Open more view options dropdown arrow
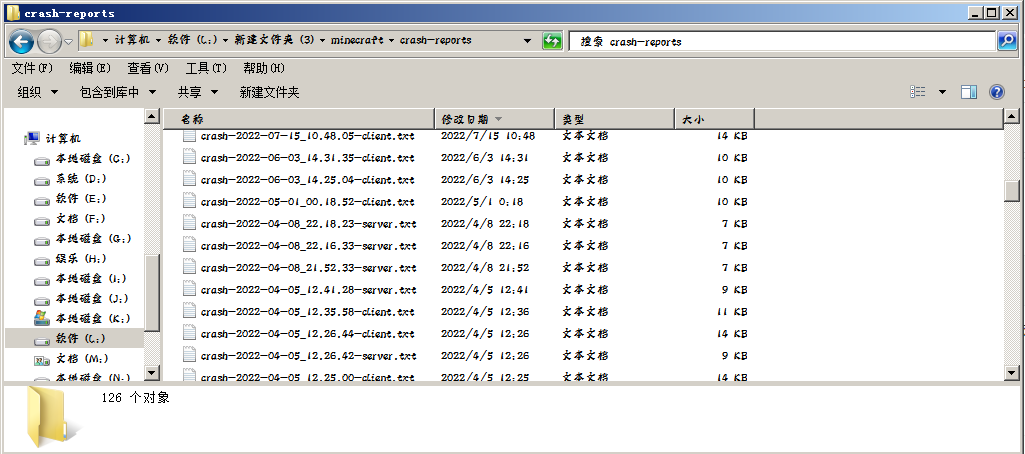The width and height of the screenshot is (1025, 454). (942, 92)
